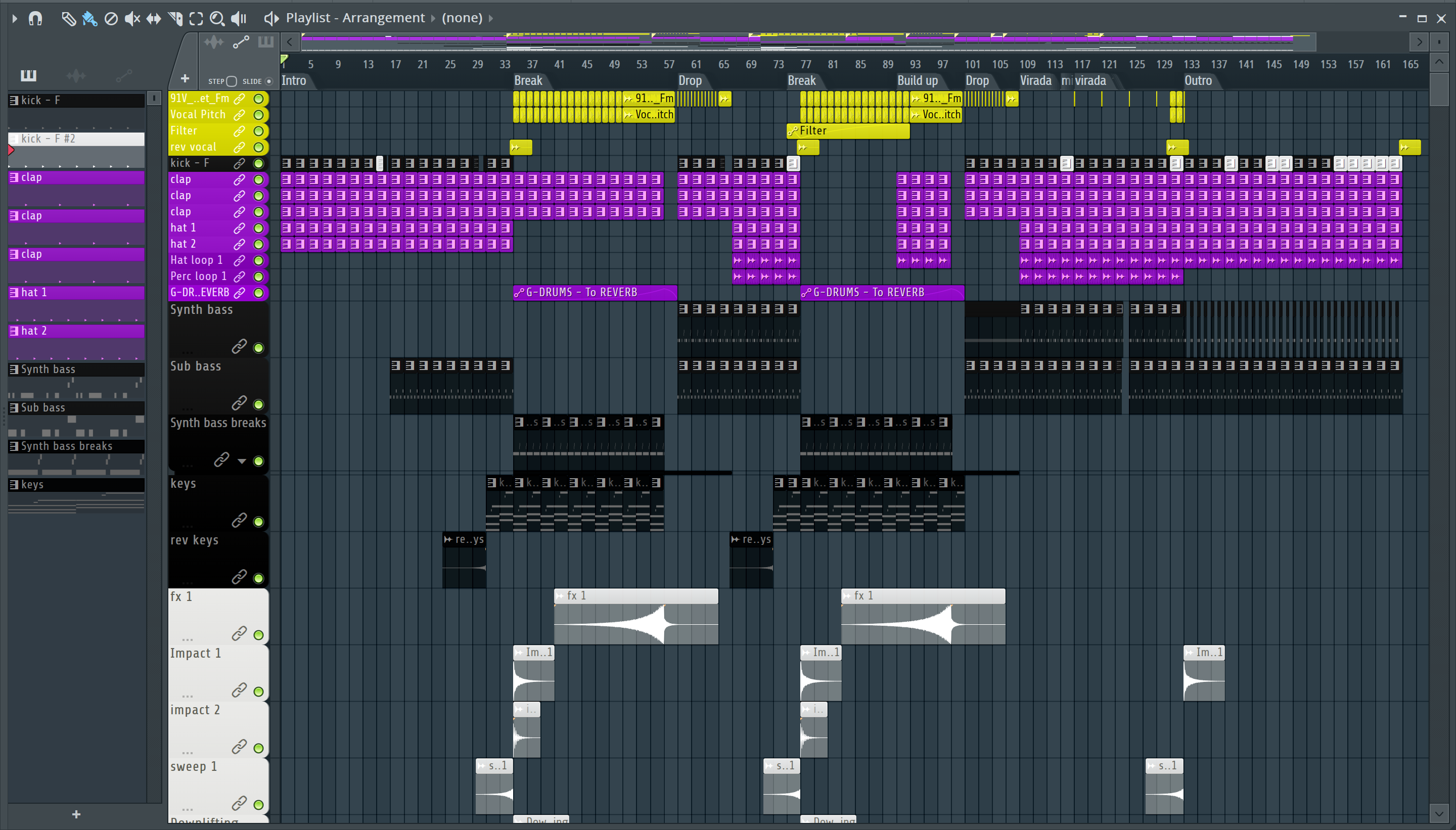Select the Select tool
This screenshot has height=830, width=1456.
[x=196, y=19]
